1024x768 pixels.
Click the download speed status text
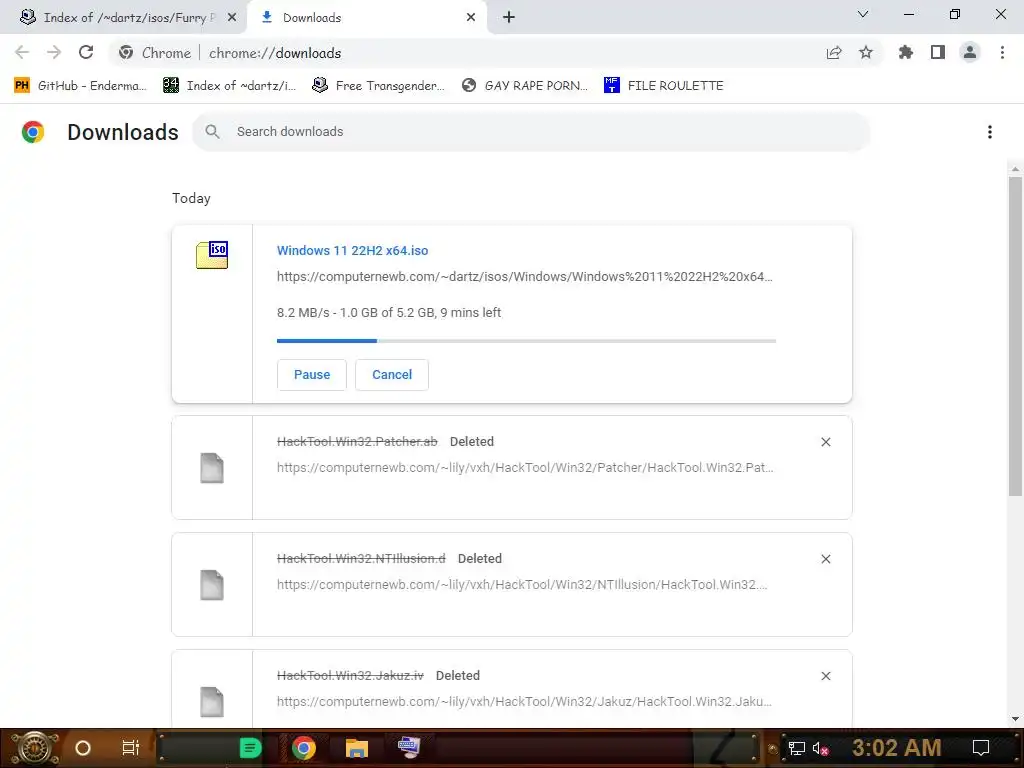389,313
